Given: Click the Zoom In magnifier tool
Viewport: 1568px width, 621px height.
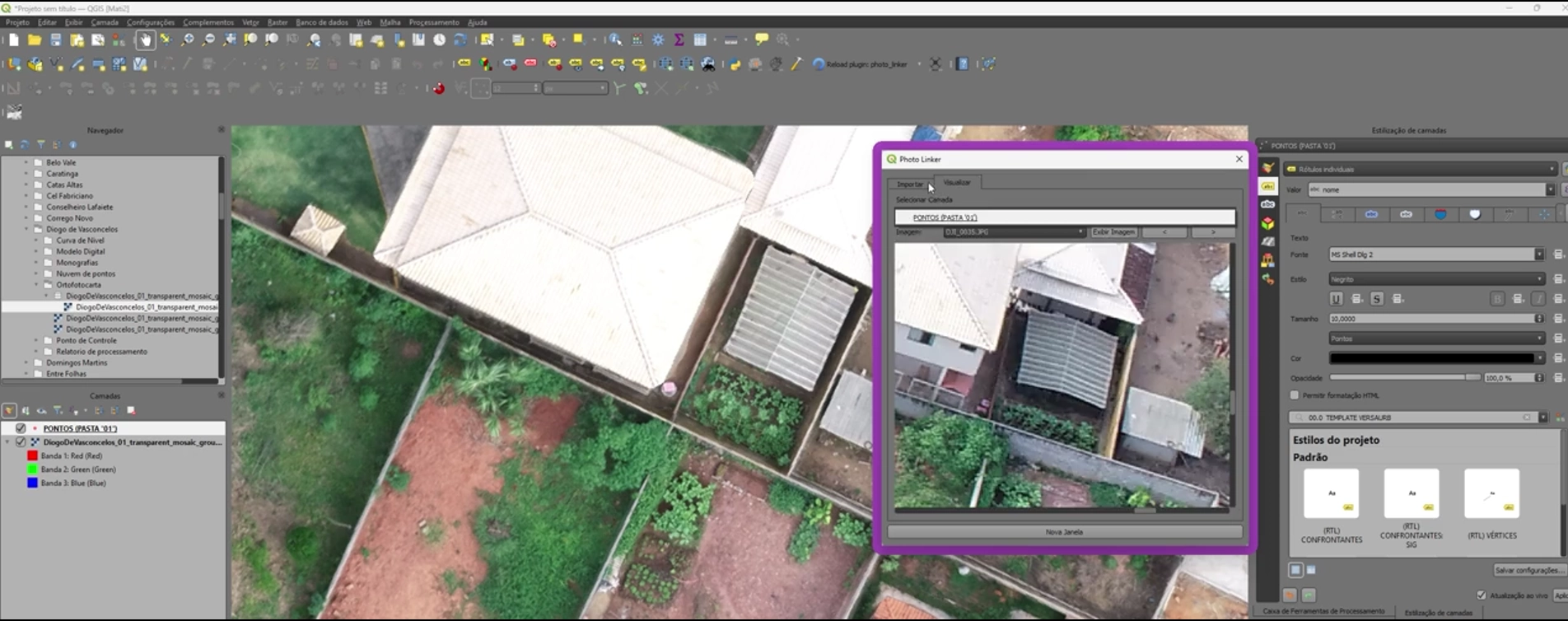Looking at the screenshot, I should [x=188, y=40].
